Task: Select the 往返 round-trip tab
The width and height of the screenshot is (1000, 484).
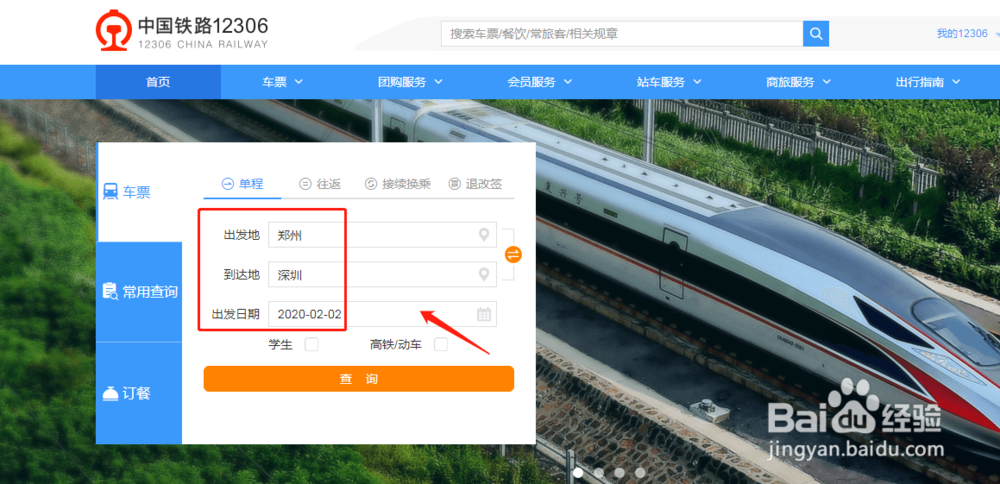Action: (x=320, y=184)
